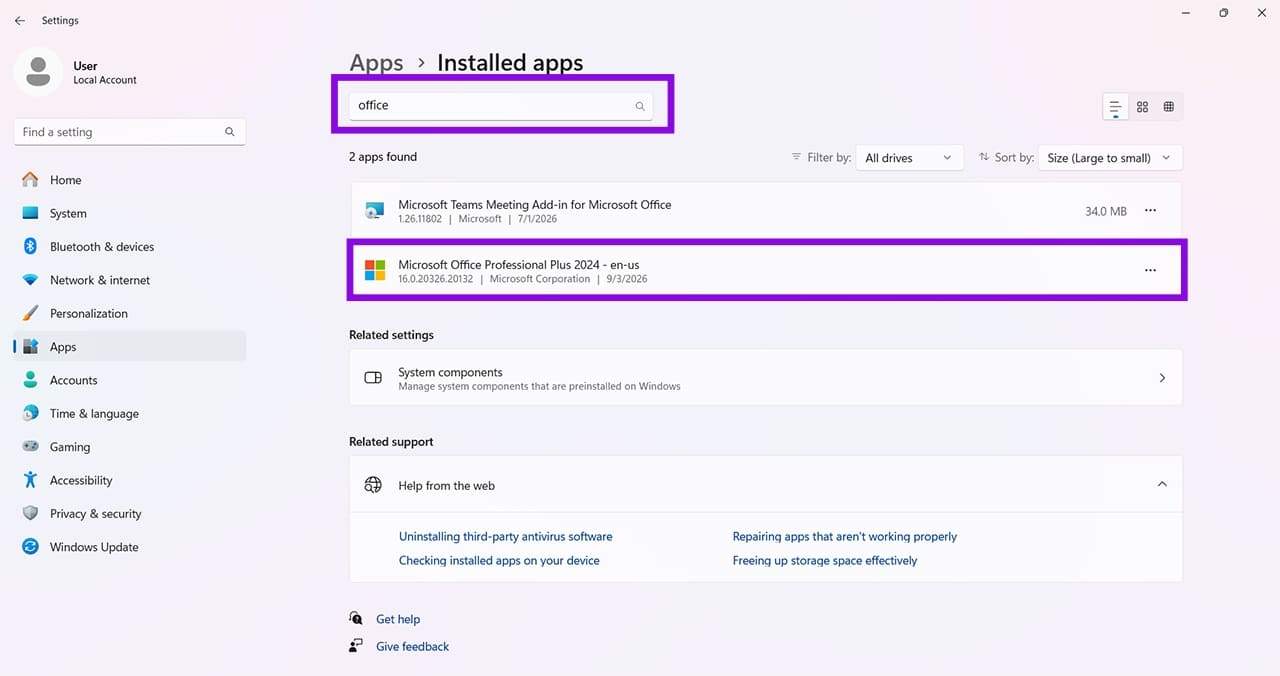
Task: Open the Sort by Size dropdown
Action: point(1110,158)
